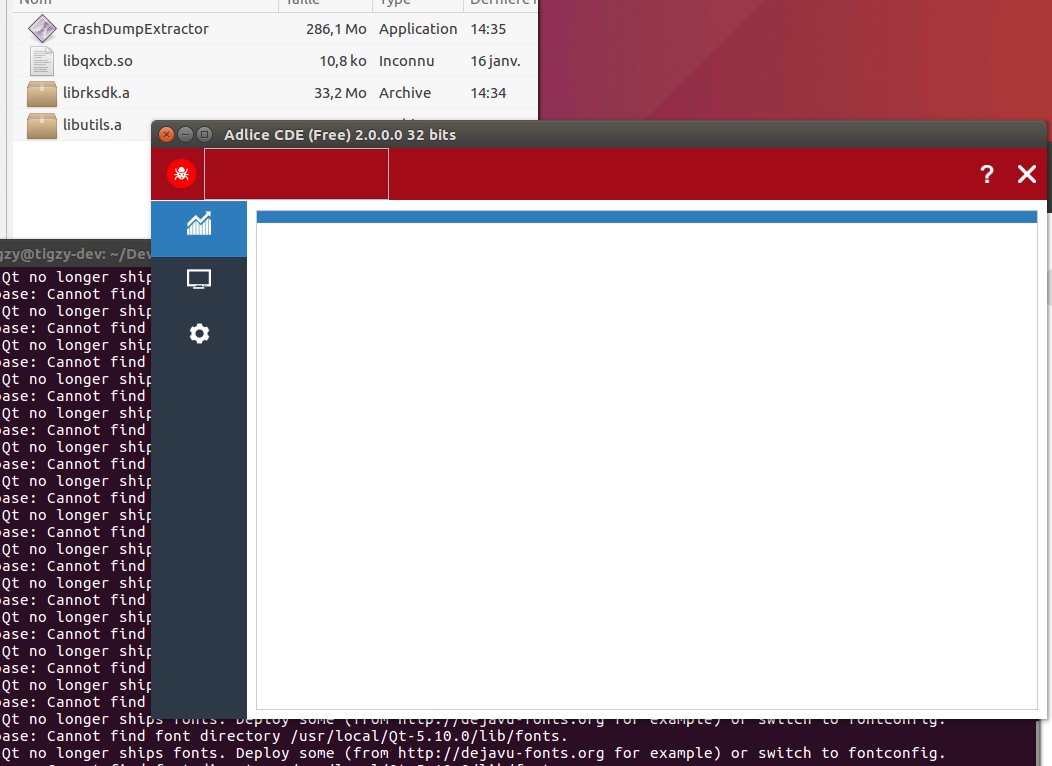Viewport: 1052px width, 766px height.
Task: Click the question mark help icon
Action: click(986, 174)
